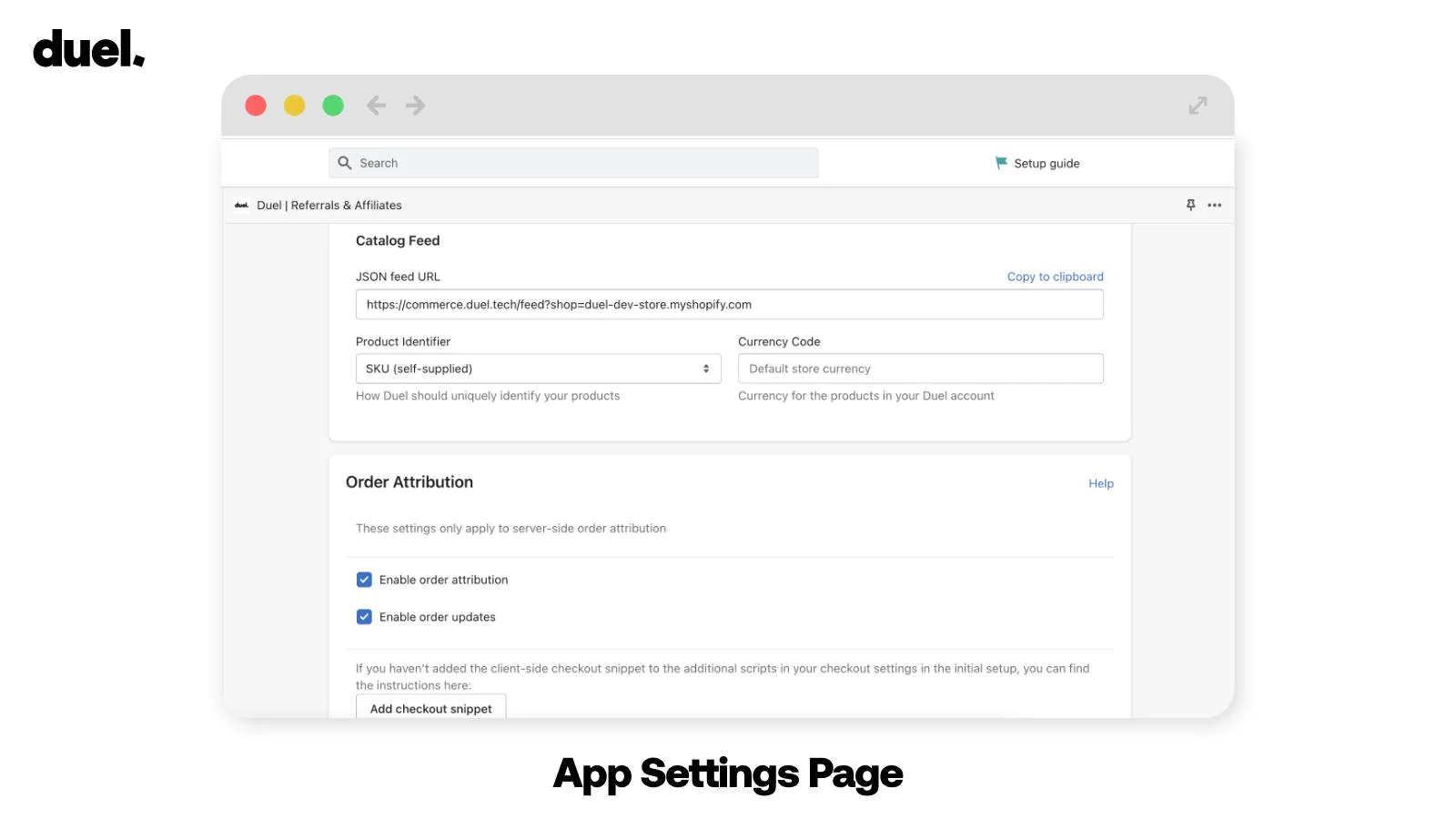The width and height of the screenshot is (1456, 819).
Task: Click the Duel | Referrals & Affiliates title
Action: (x=329, y=206)
